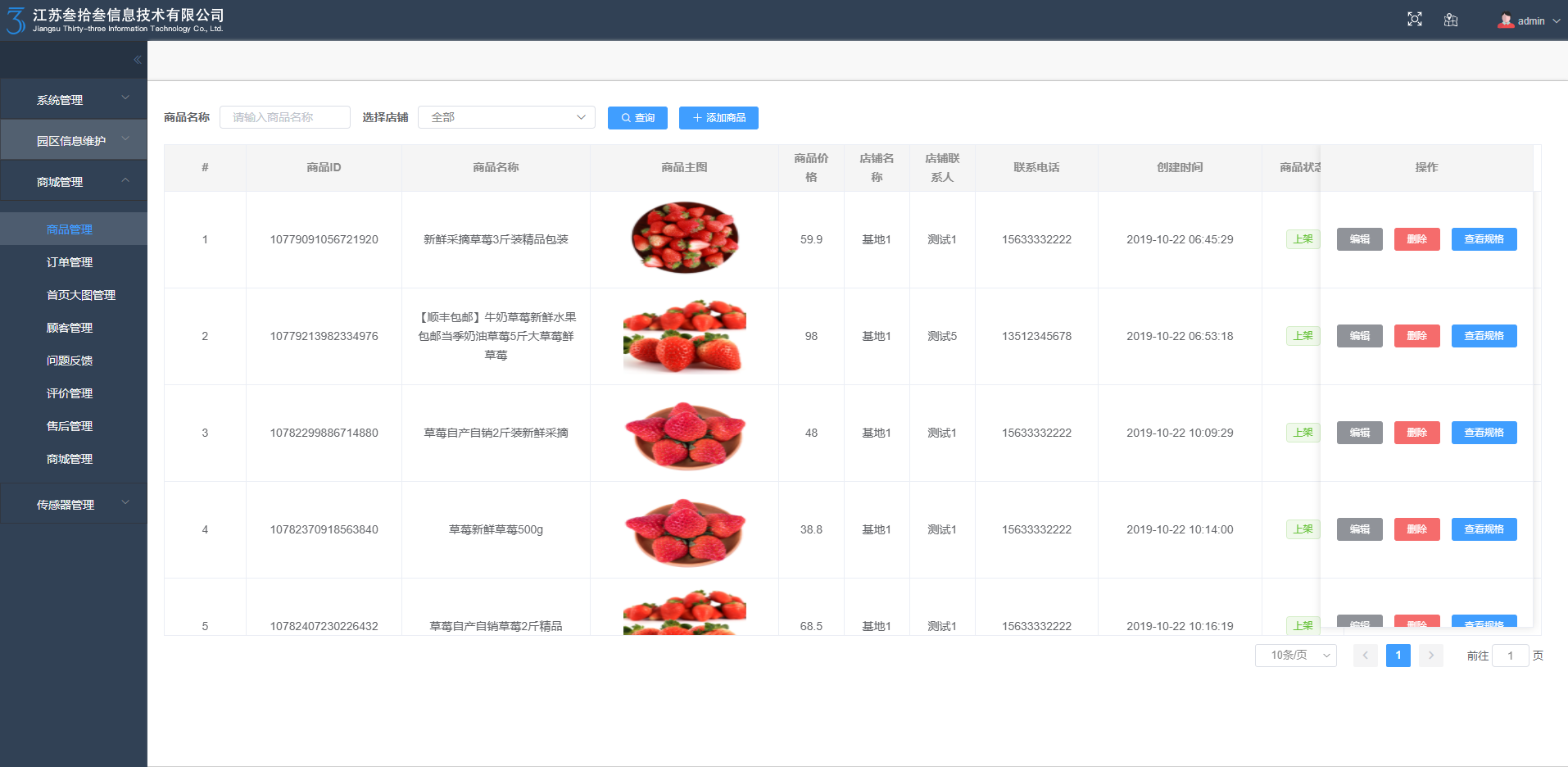Expand the 传感器管理 sidebar menu
The image size is (1568, 767).
coord(73,505)
